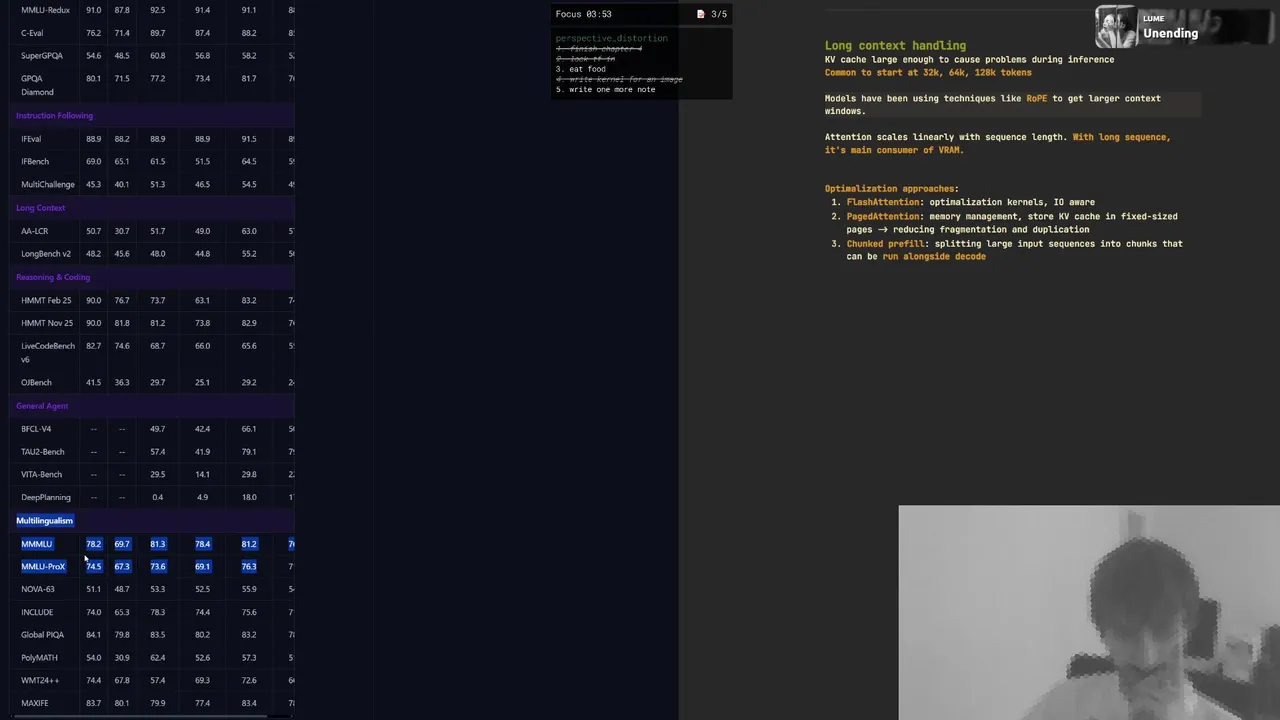Click the 92.5 value in the MMLU-Redux row
Image resolution: width=1280 pixels, height=720 pixels.
157,10
